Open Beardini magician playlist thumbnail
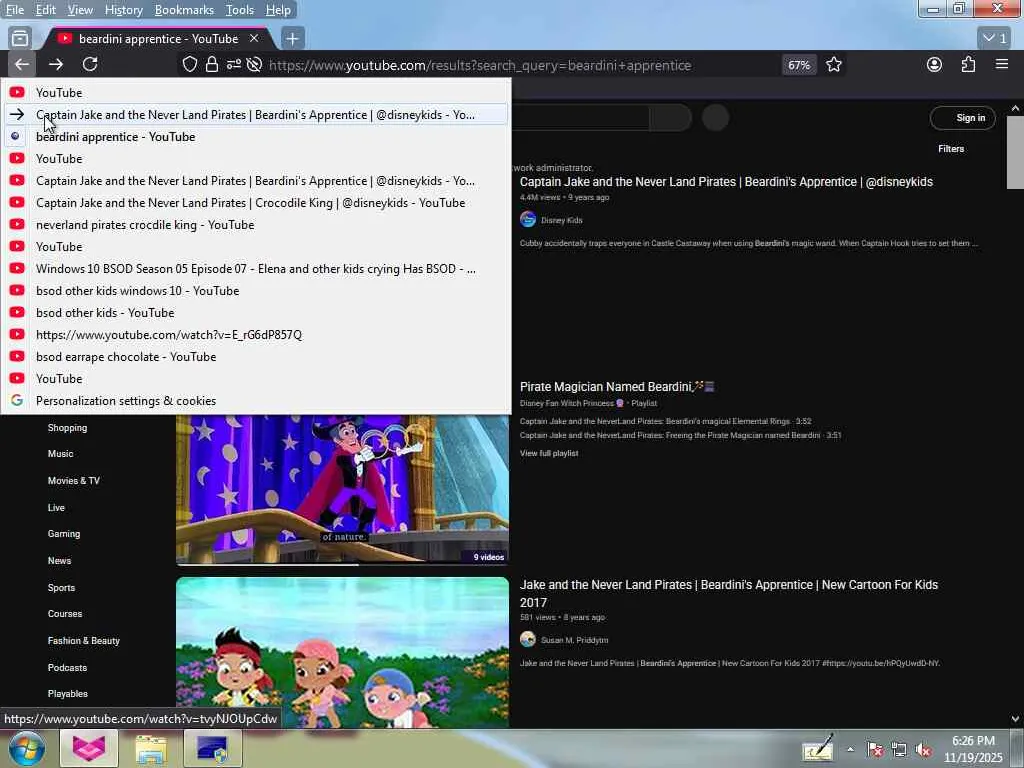 tap(342, 488)
